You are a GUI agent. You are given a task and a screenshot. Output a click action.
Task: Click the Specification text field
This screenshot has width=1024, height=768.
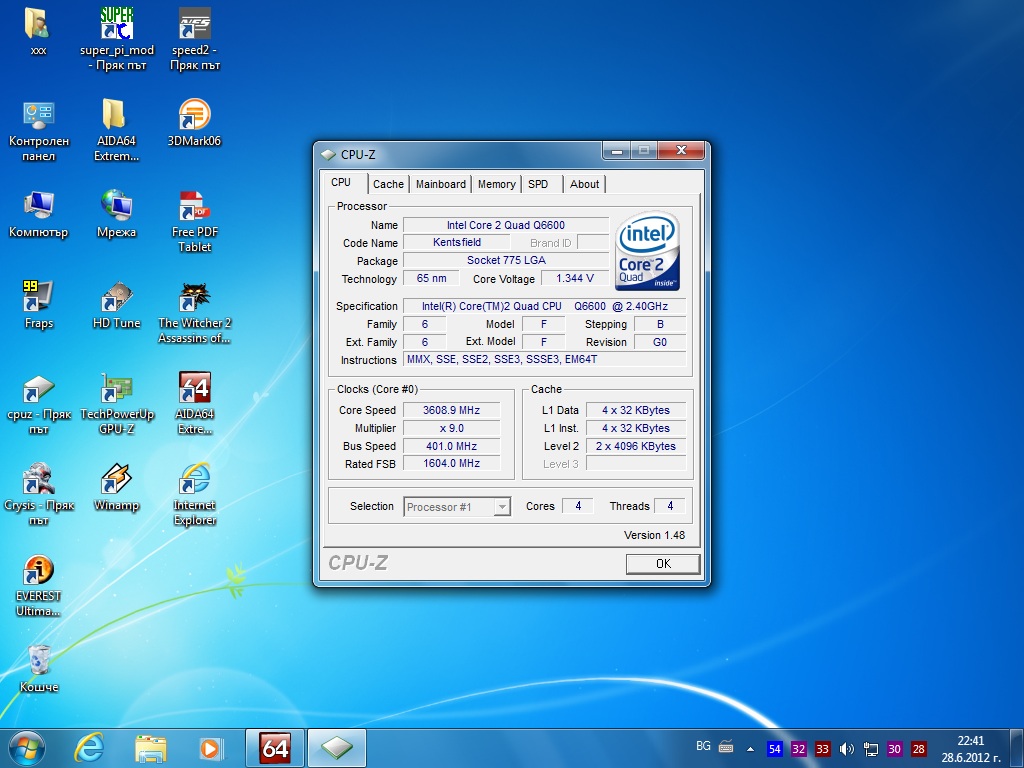[545, 306]
